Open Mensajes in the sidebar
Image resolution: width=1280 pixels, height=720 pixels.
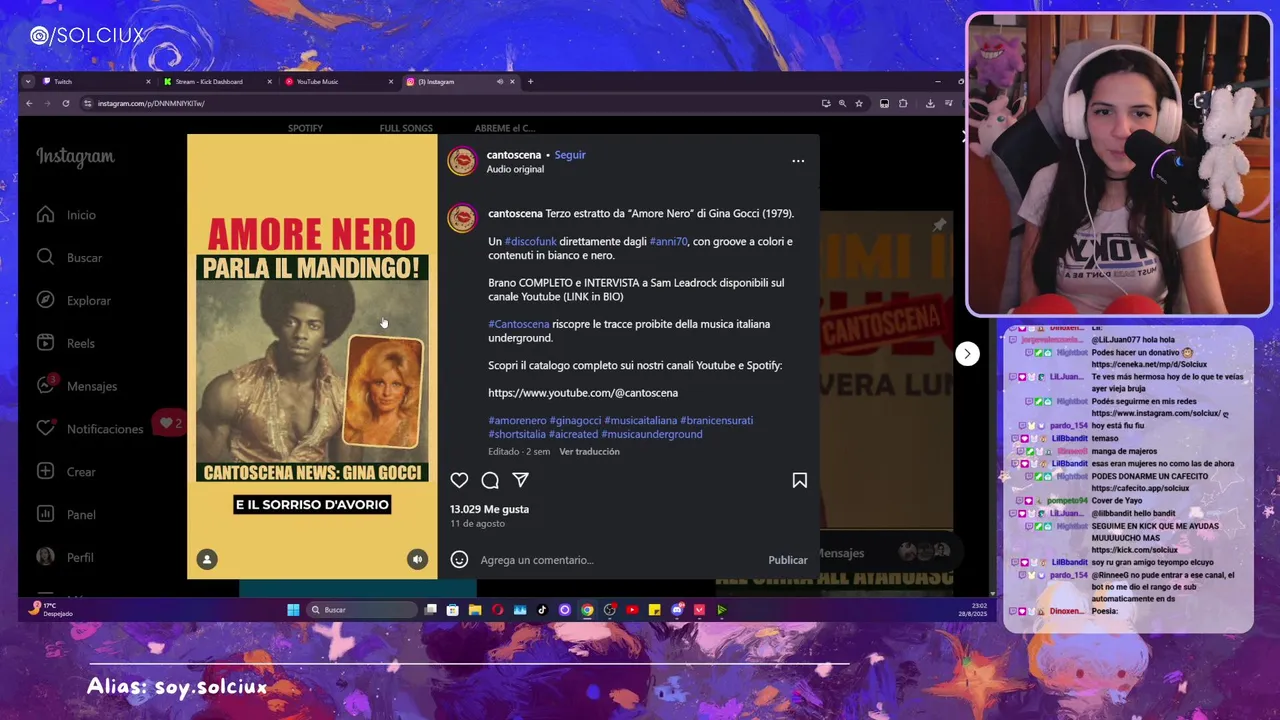pyautogui.click(x=76, y=386)
